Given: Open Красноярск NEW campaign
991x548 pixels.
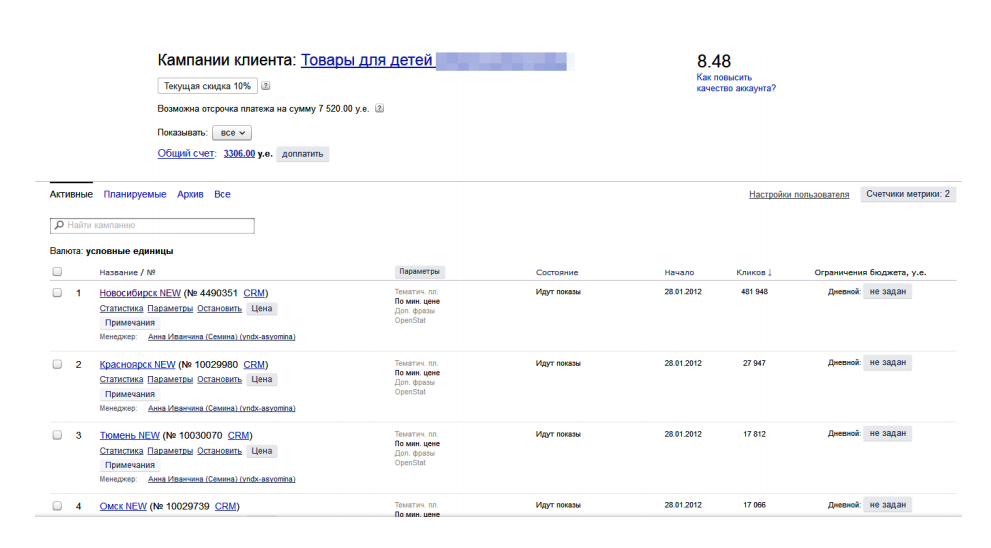Looking at the screenshot, I should coord(137,364).
